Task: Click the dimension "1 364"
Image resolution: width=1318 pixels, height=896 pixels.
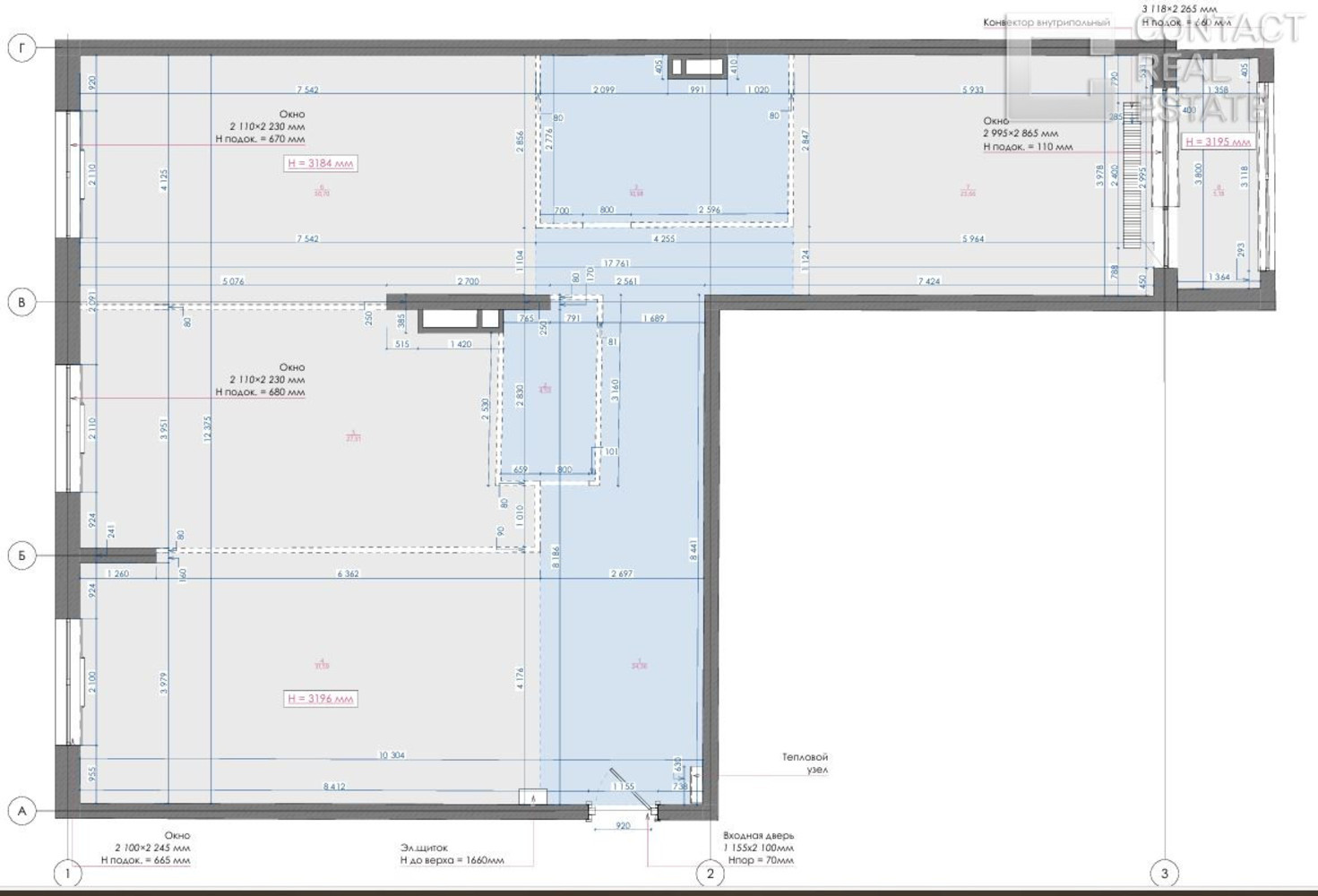Action: 1219,277
